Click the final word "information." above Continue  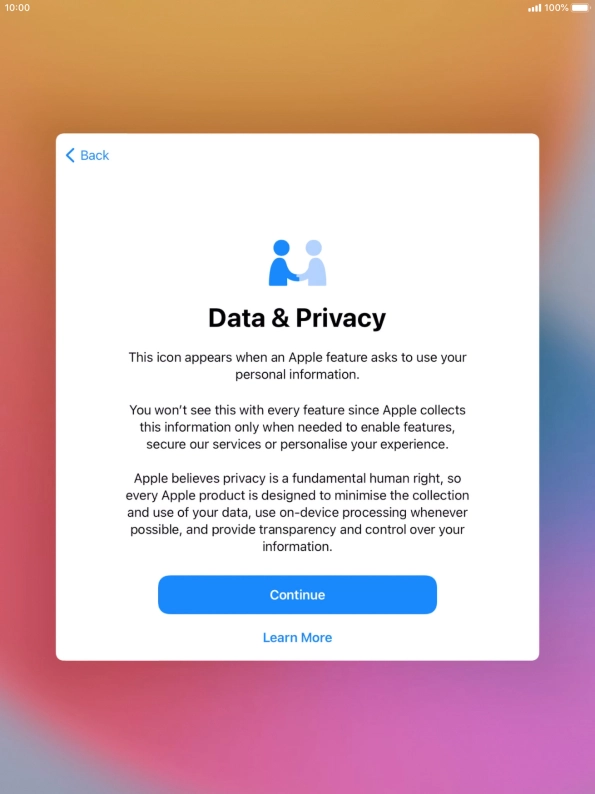click(x=297, y=547)
